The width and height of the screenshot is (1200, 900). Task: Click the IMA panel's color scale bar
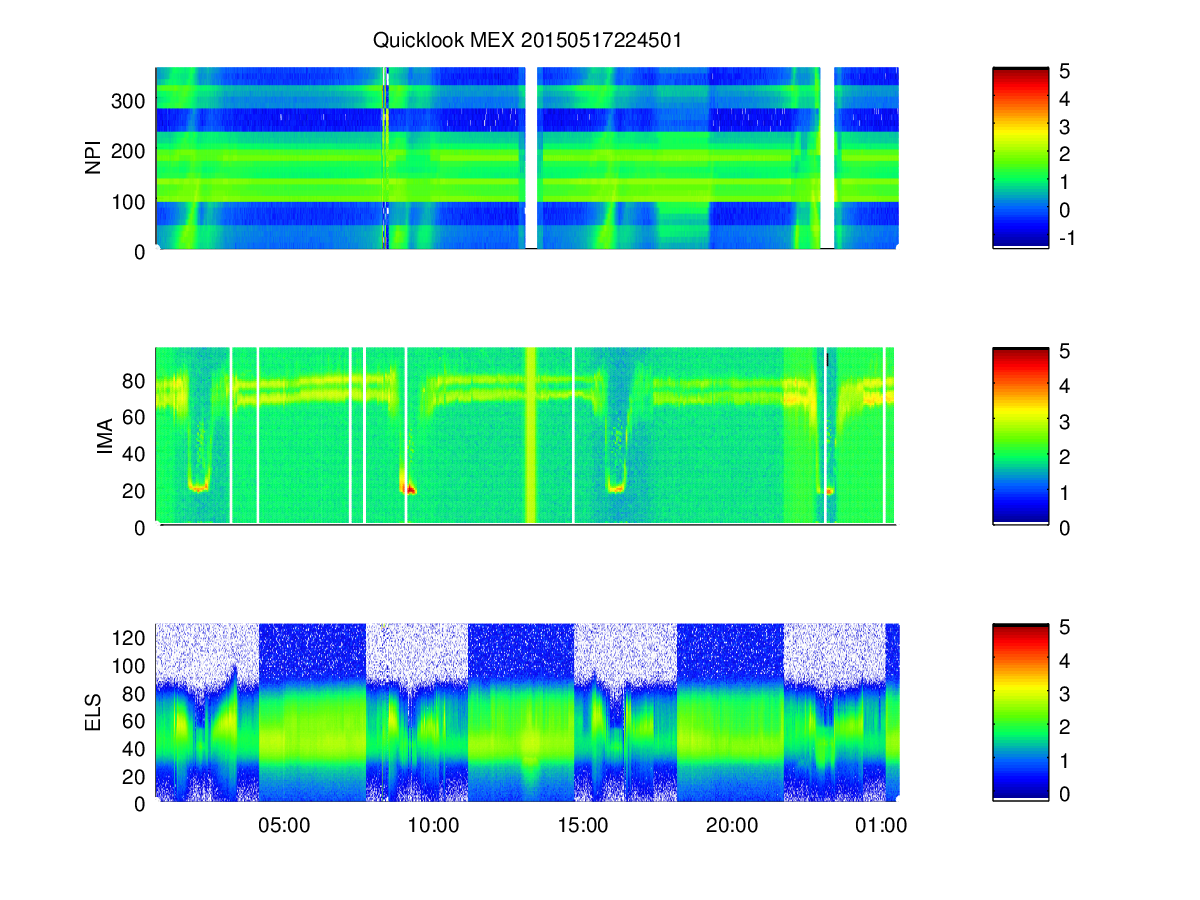point(1020,435)
